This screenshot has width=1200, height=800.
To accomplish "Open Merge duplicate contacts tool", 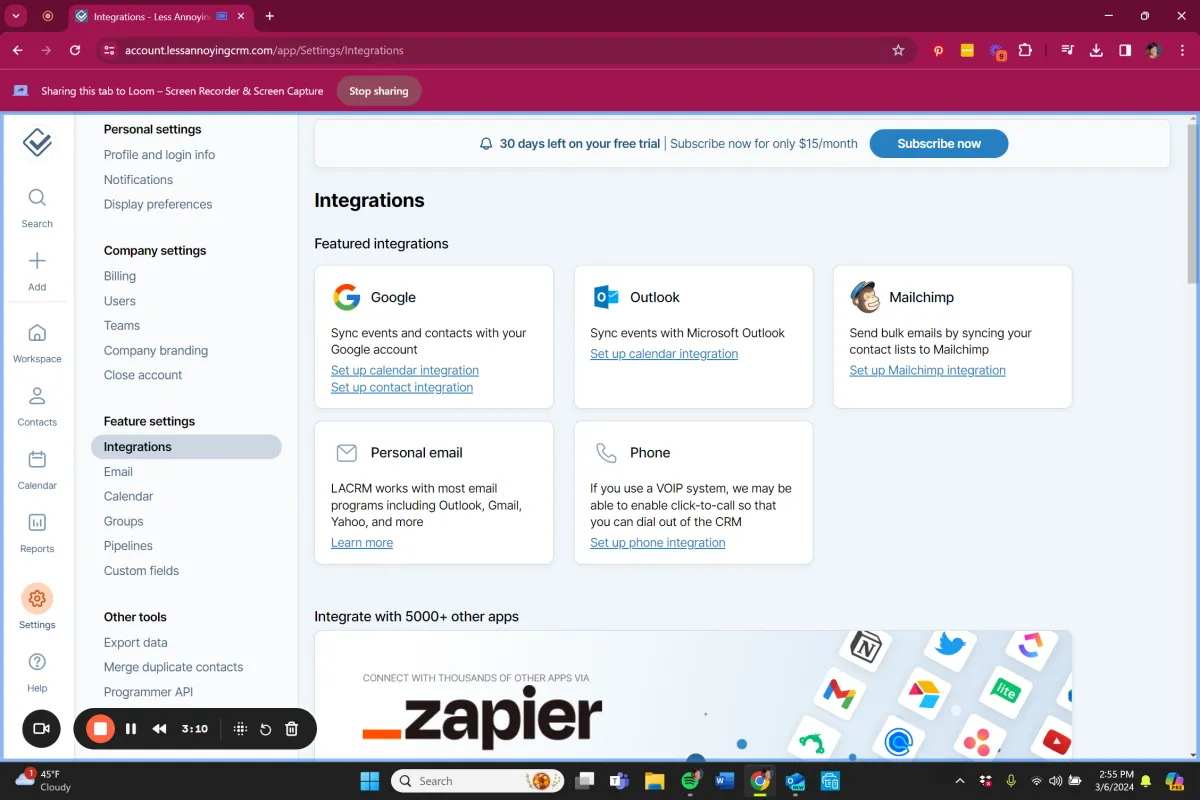I will tap(174, 667).
